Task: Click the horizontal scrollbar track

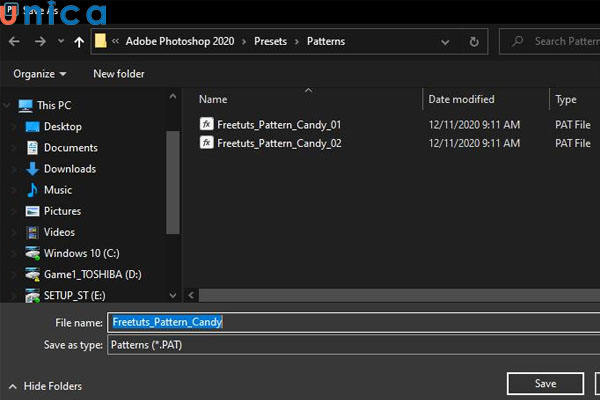Action: coord(398,296)
